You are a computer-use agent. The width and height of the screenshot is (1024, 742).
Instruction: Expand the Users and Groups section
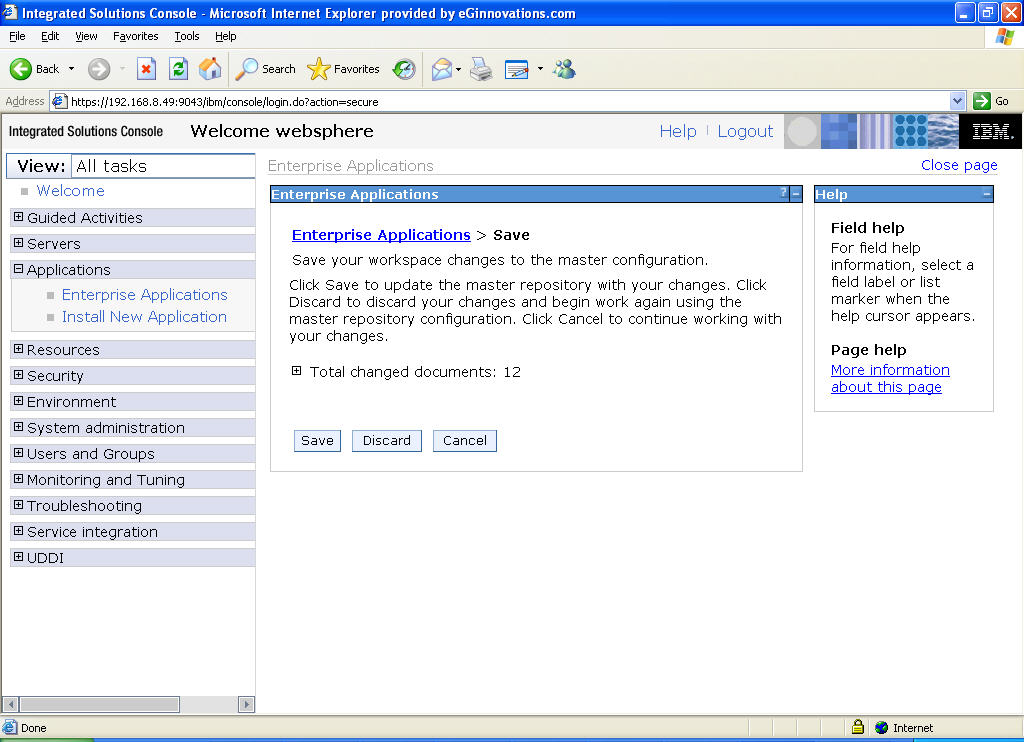pyautogui.click(x=18, y=453)
